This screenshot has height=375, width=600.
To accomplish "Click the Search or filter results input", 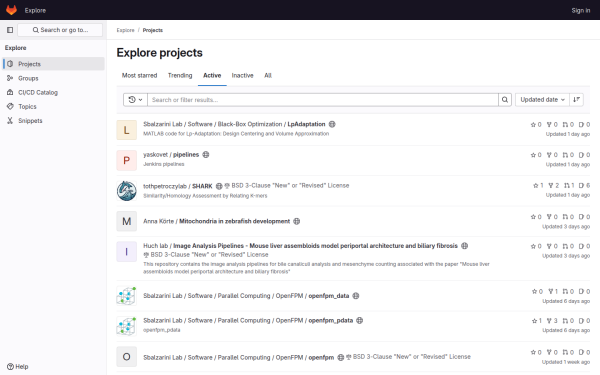I will [x=323, y=100].
